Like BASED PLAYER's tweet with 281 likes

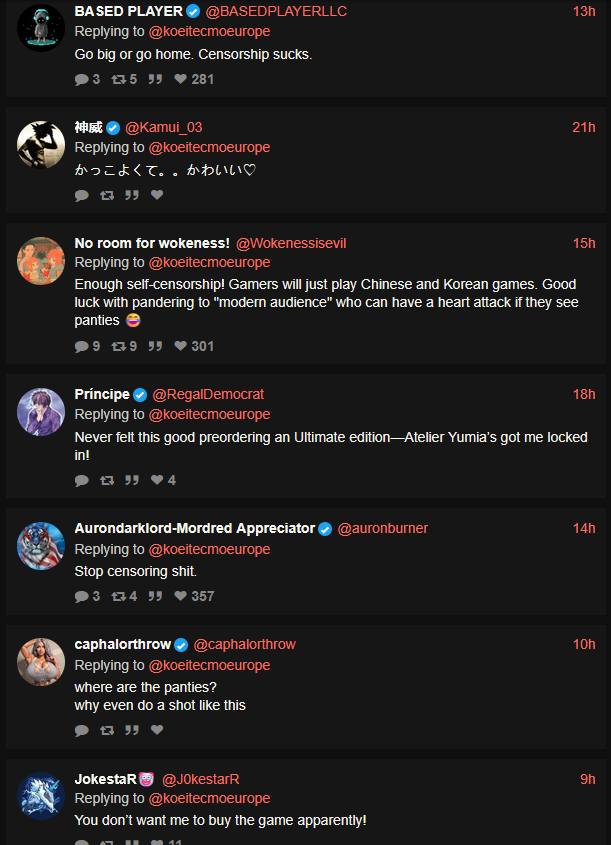[181, 79]
